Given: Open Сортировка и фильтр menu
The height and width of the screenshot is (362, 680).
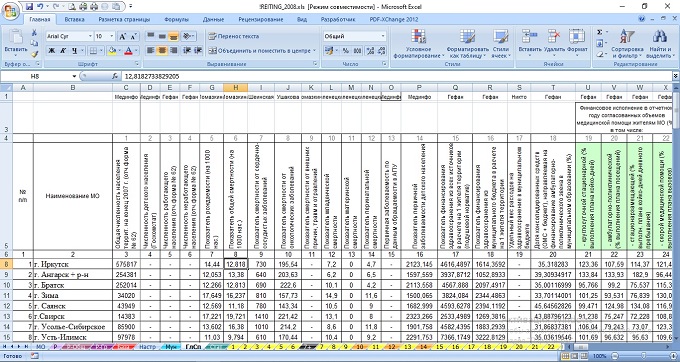Looking at the screenshot, I should click(627, 44).
